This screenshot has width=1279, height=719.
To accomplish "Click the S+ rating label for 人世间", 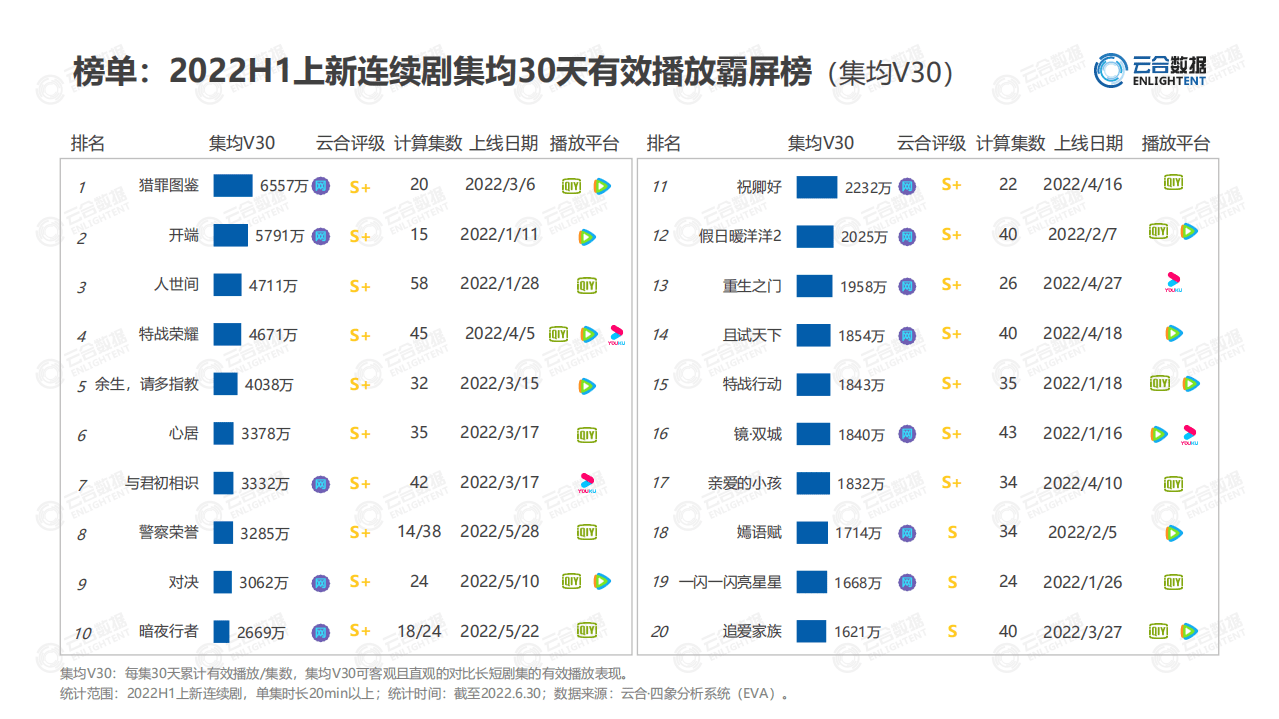I will click(x=359, y=284).
